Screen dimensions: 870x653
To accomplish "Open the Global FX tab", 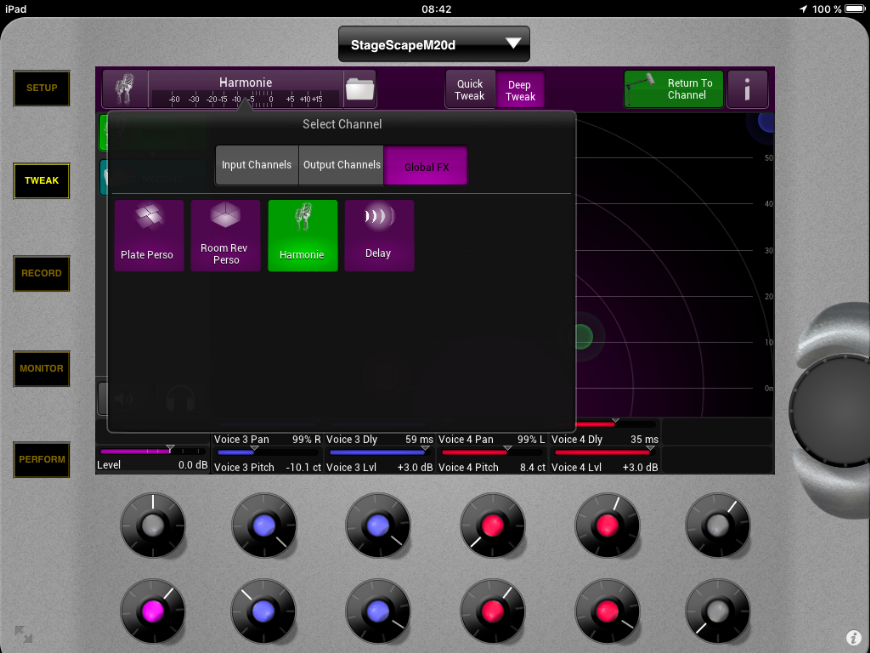I will (x=426, y=166).
